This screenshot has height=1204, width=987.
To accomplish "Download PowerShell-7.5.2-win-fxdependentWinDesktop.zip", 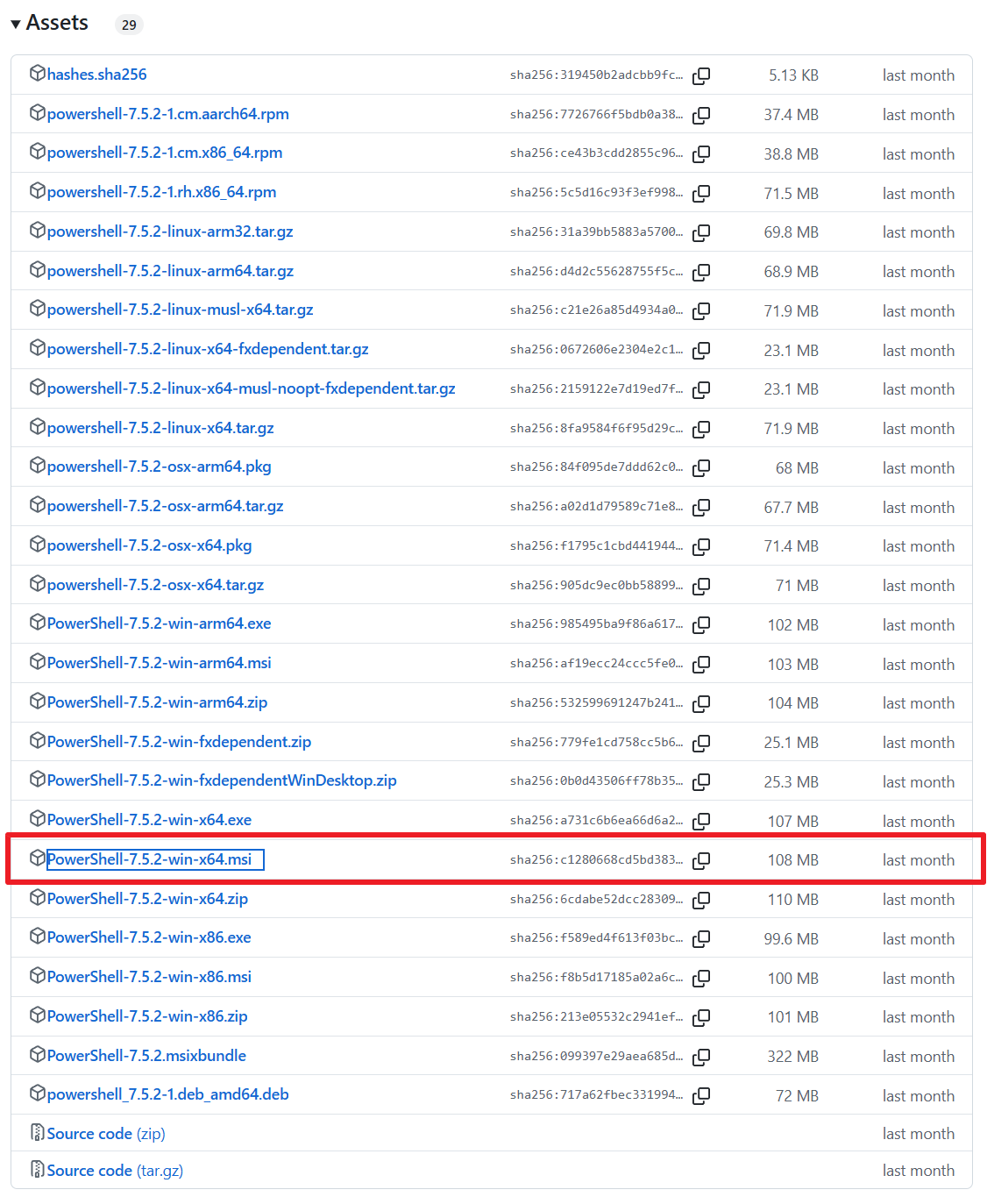I will coord(223,780).
